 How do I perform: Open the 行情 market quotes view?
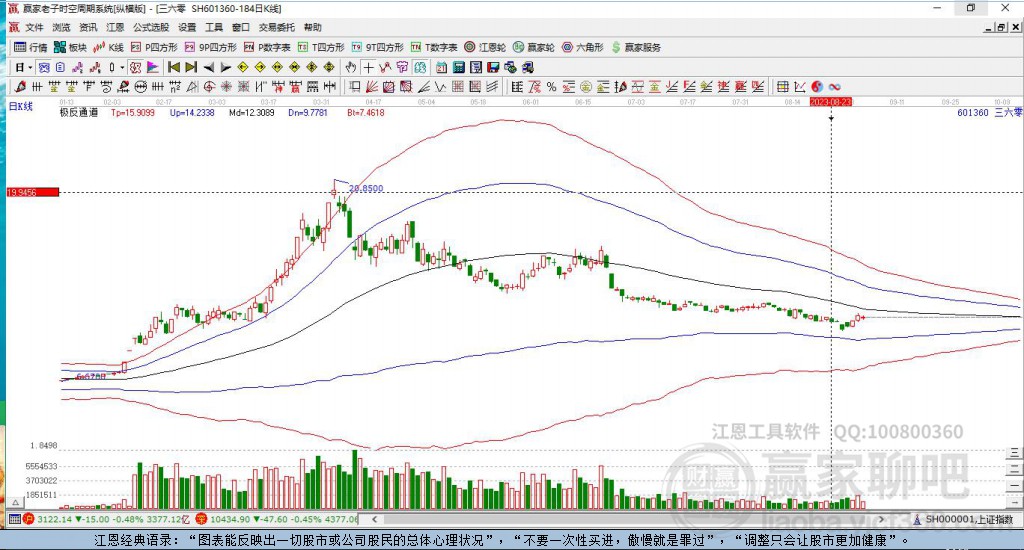[x=31, y=47]
